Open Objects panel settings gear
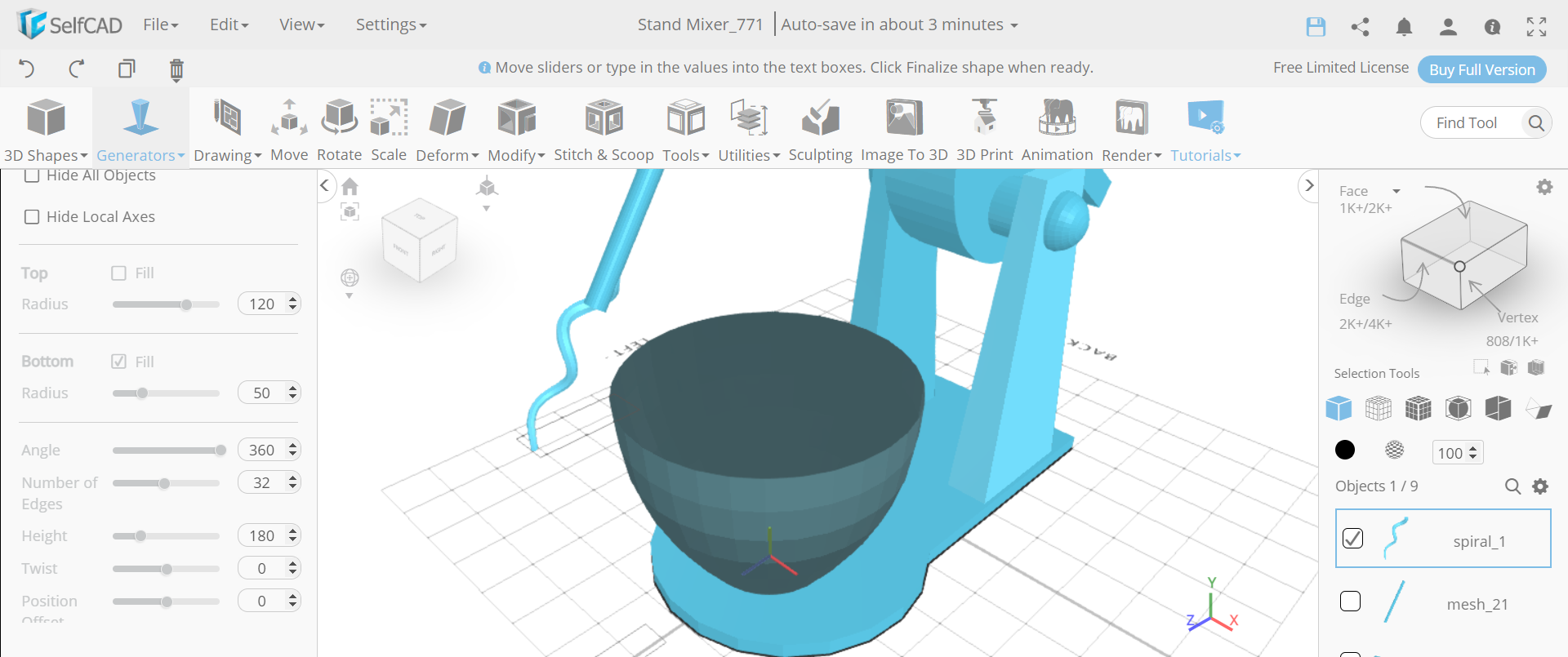This screenshot has height=657, width=1568. click(x=1540, y=486)
